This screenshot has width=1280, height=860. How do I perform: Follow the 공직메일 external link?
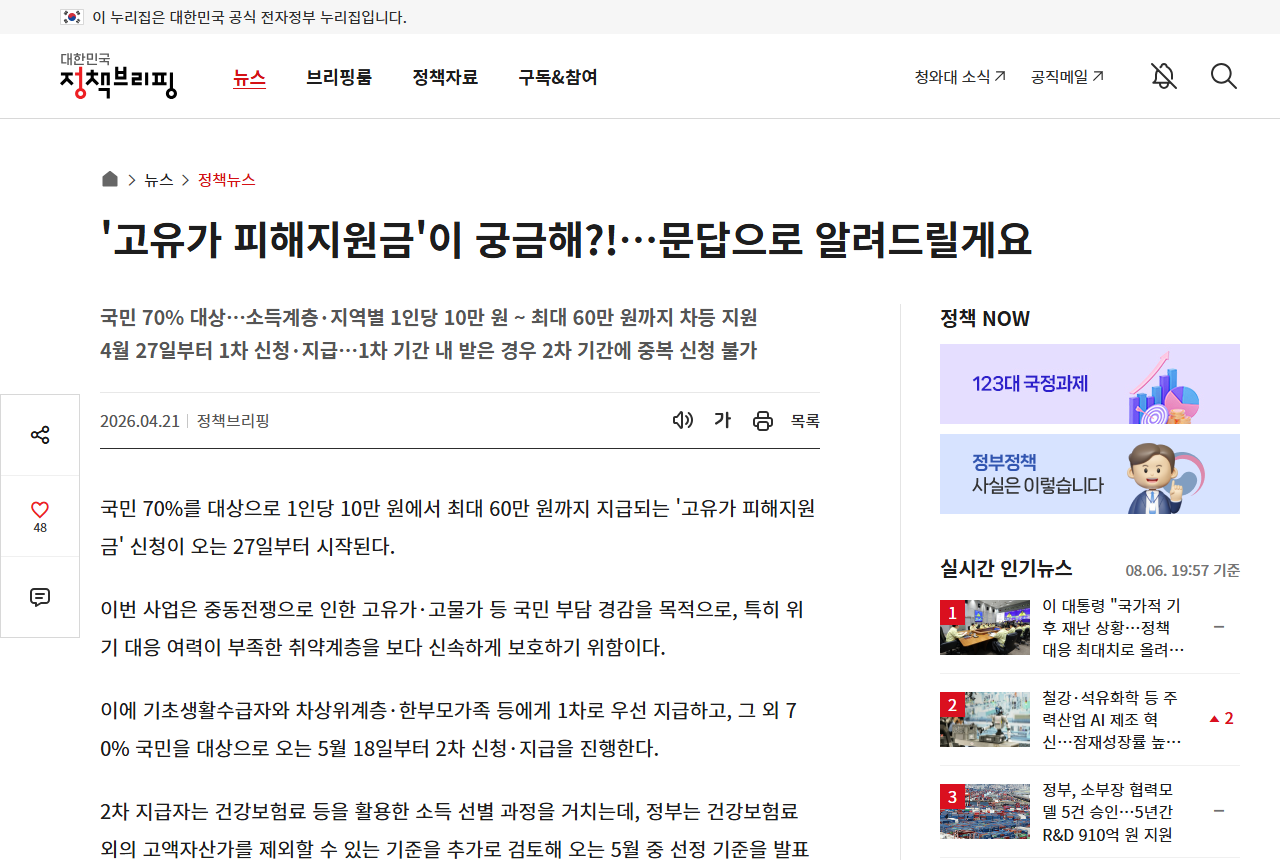click(1068, 76)
